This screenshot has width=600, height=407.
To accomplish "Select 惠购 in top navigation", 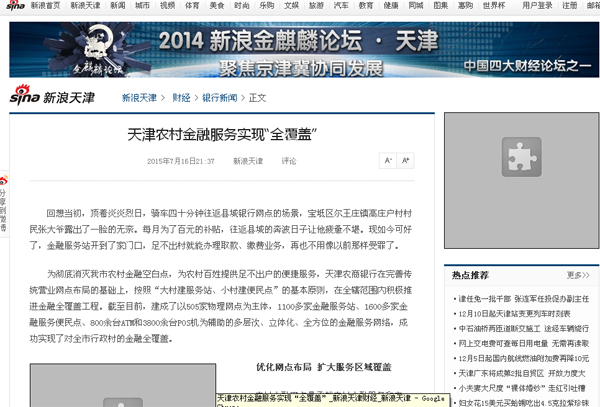I will tap(466, 5).
